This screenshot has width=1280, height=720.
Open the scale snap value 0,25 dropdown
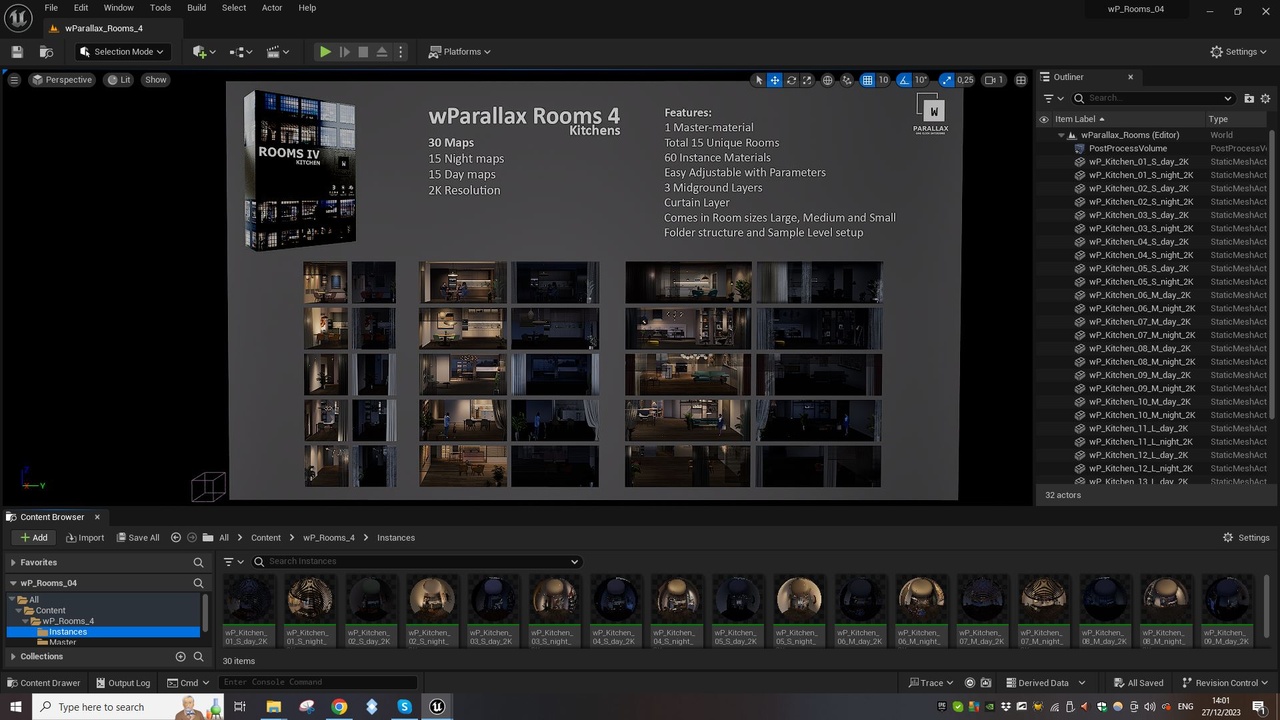[x=965, y=80]
